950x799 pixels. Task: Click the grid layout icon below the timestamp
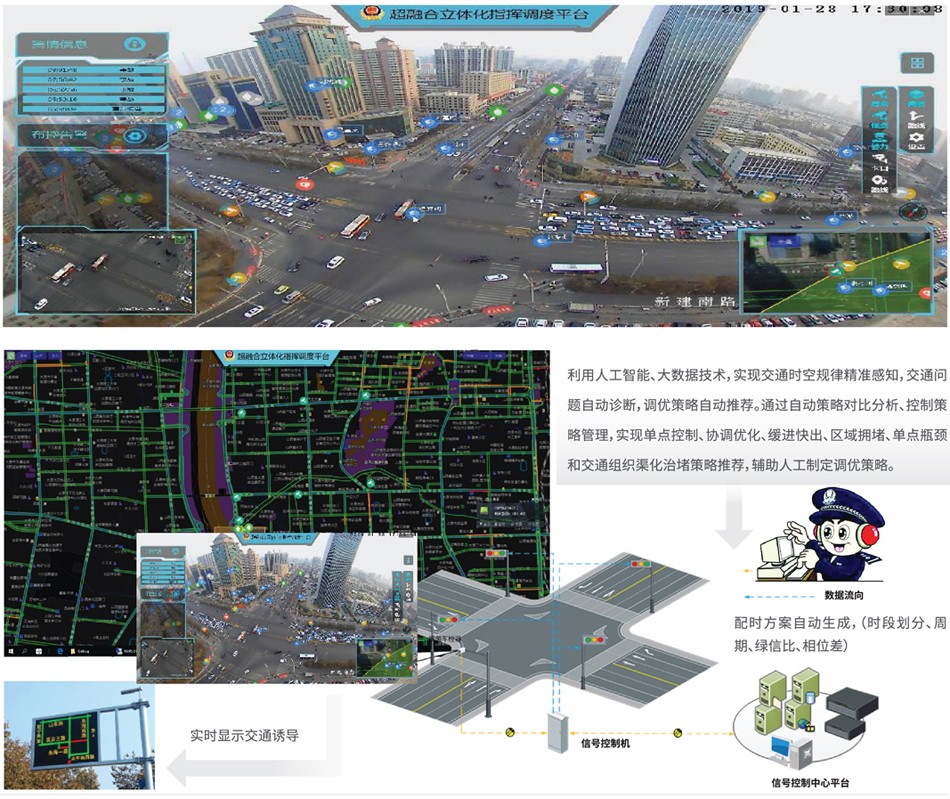click(915, 63)
